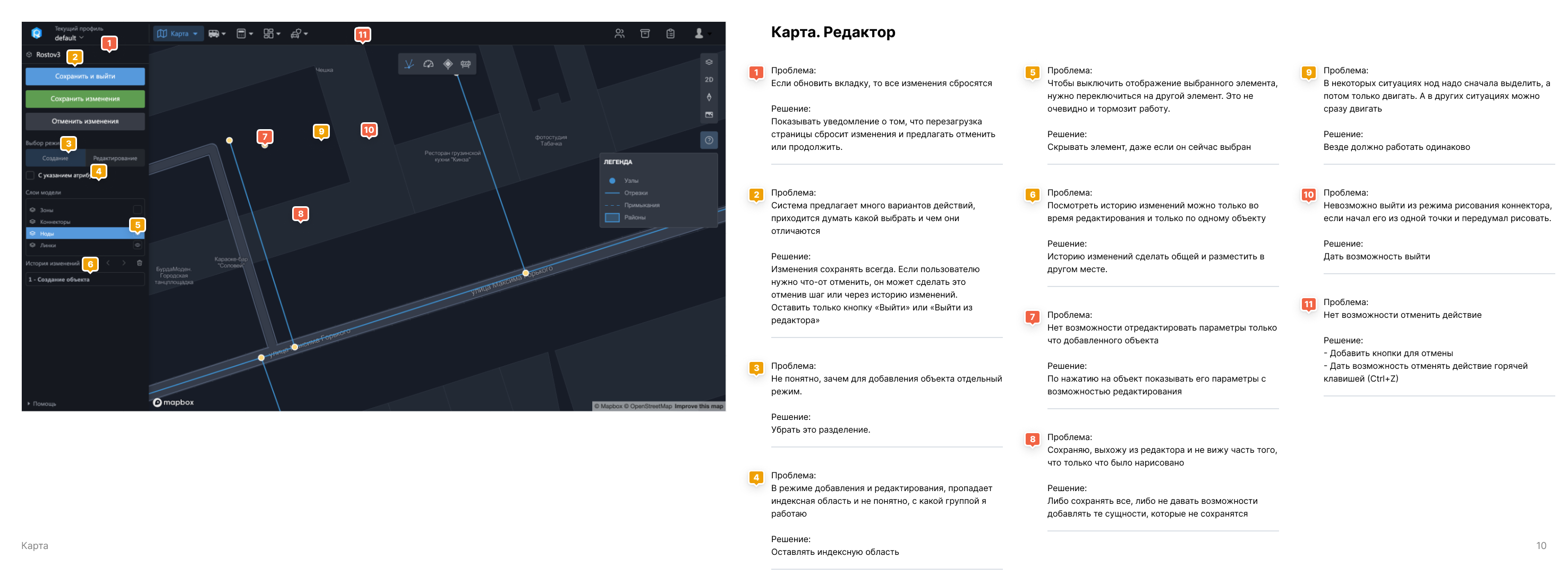Click the Узлы legend blue dot
Screen dimensions: 1568x574
(612, 181)
